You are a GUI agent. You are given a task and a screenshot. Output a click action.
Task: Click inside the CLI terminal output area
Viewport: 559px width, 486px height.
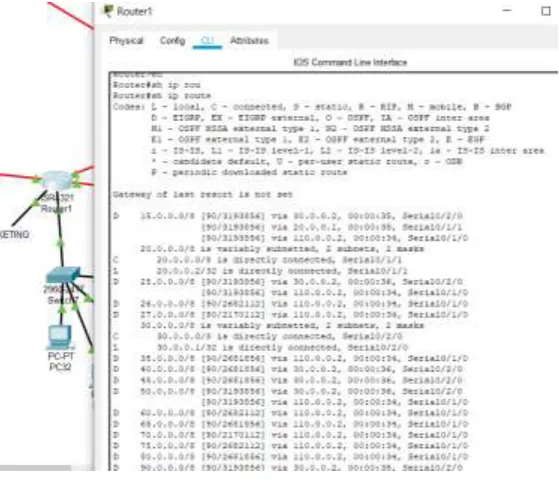(x=333, y=271)
